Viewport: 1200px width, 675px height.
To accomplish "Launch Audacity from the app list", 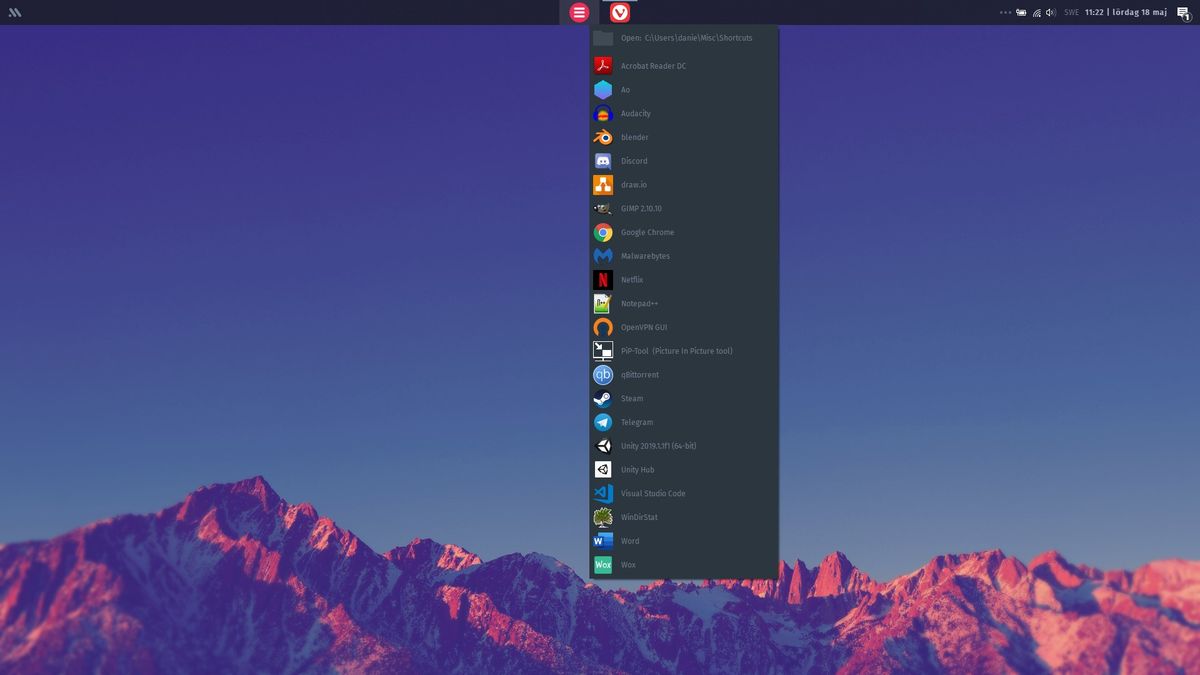I will 635,113.
